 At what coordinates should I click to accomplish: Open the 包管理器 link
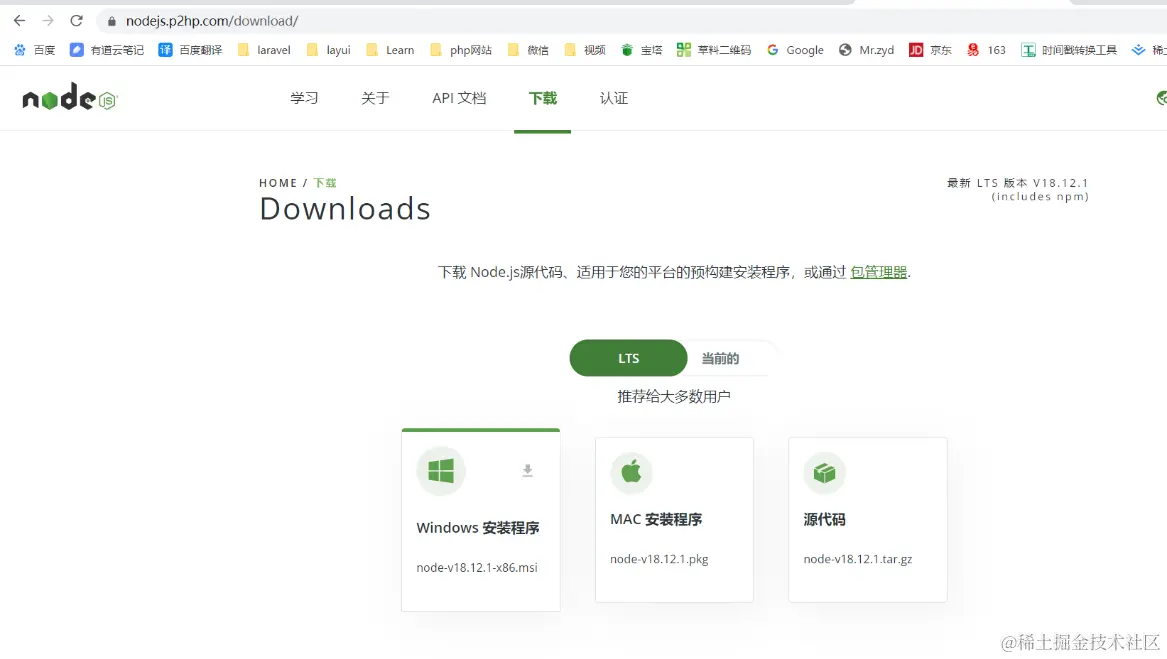[x=878, y=273]
